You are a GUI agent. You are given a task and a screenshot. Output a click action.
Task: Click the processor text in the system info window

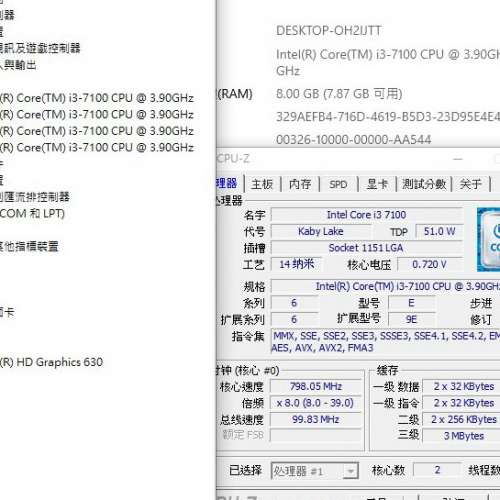tap(388, 62)
